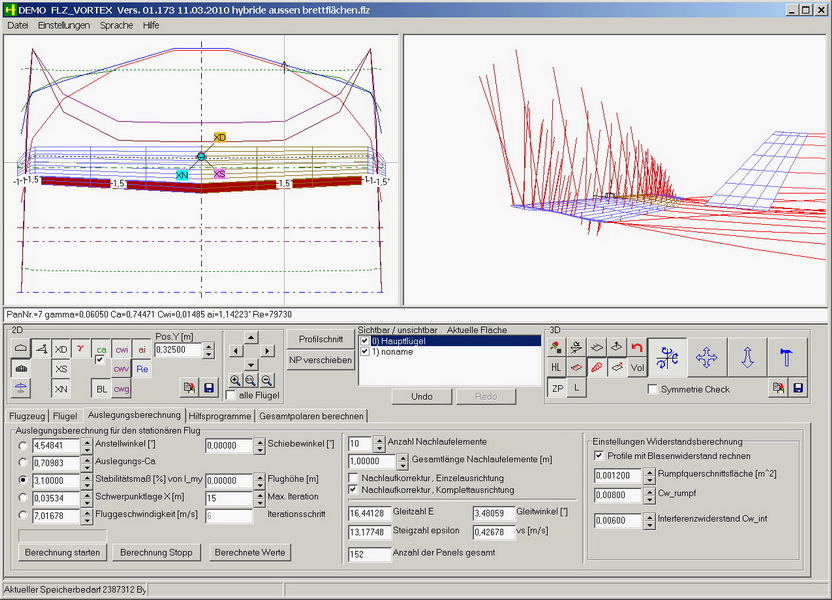Viewport: 832px width, 600px height.
Task: Click the Berechnung starten button
Action: tap(62, 552)
